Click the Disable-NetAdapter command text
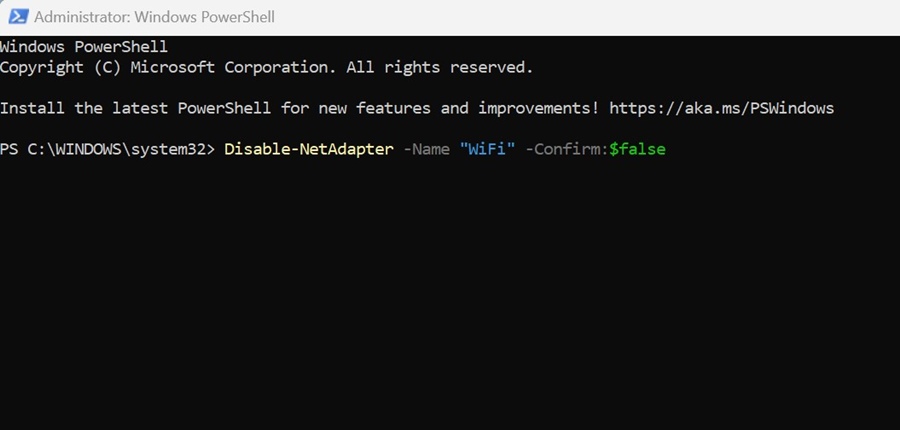900x430 pixels. 309,149
